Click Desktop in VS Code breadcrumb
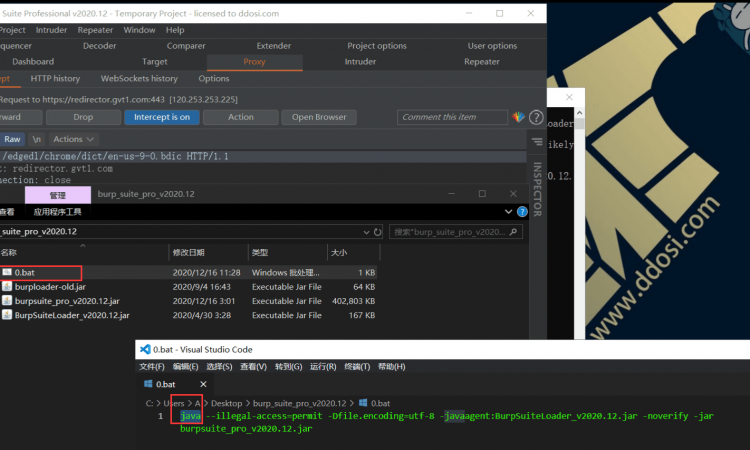This screenshot has width=750, height=450. (227, 403)
